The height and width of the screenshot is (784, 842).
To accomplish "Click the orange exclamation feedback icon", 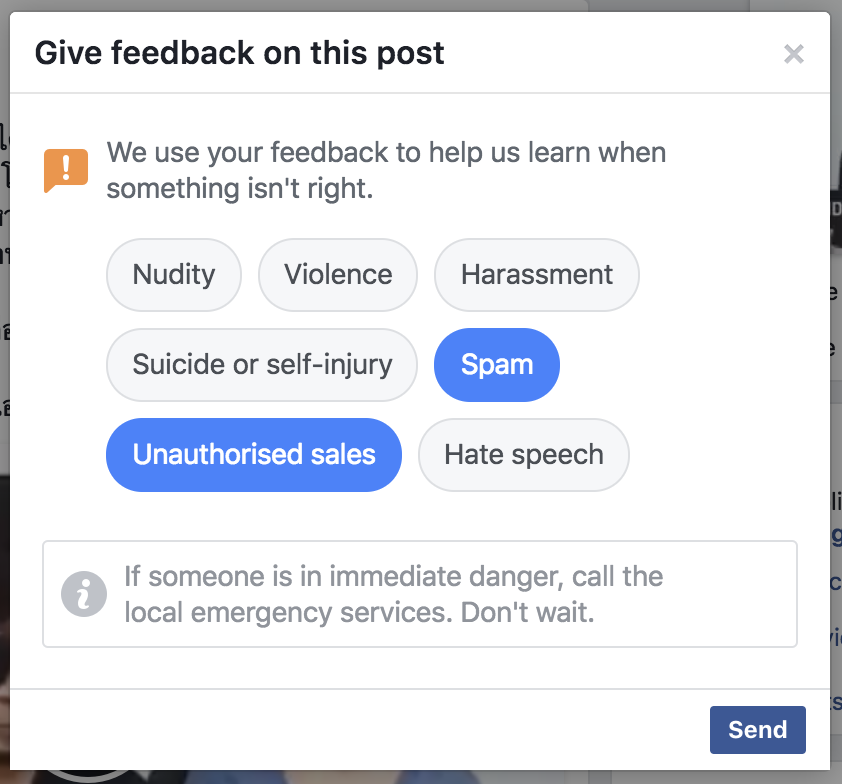I will [66, 169].
